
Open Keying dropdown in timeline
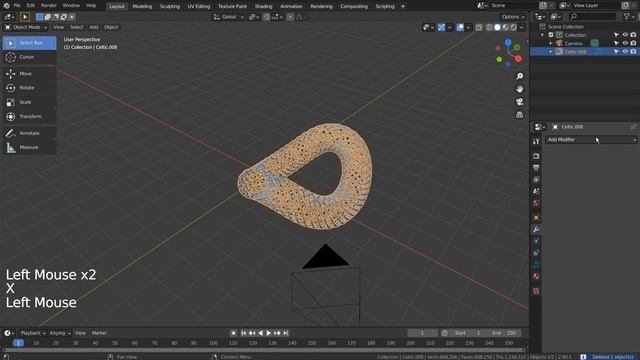point(60,333)
